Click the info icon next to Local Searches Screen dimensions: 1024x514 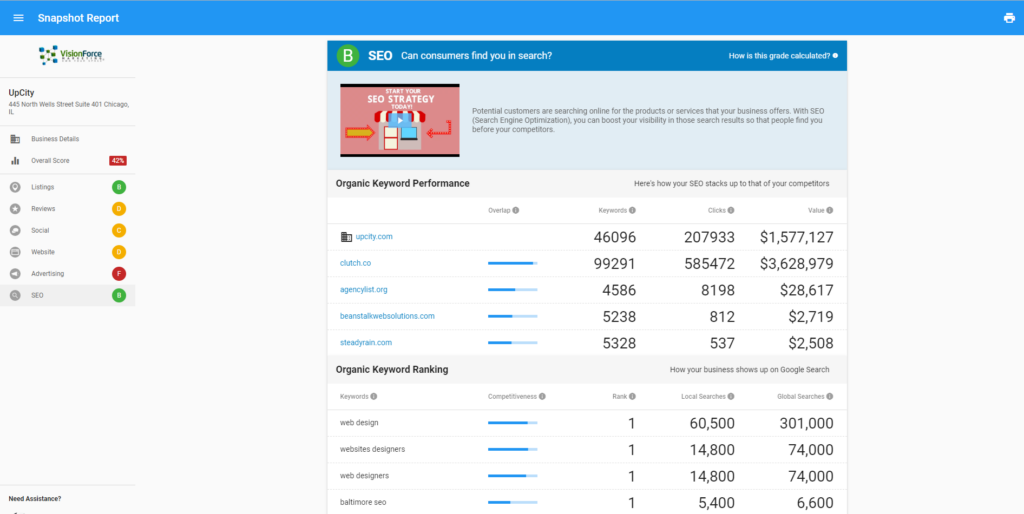731,396
